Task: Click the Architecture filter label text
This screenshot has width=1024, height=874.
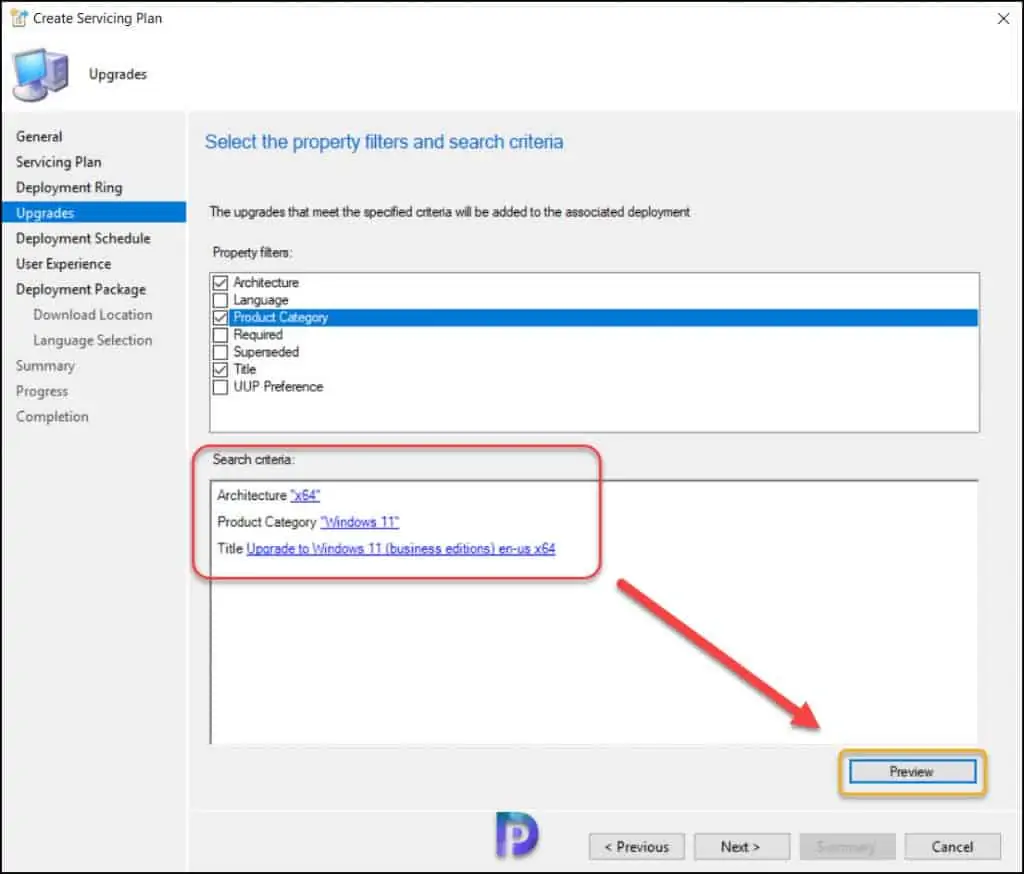Action: (x=266, y=283)
